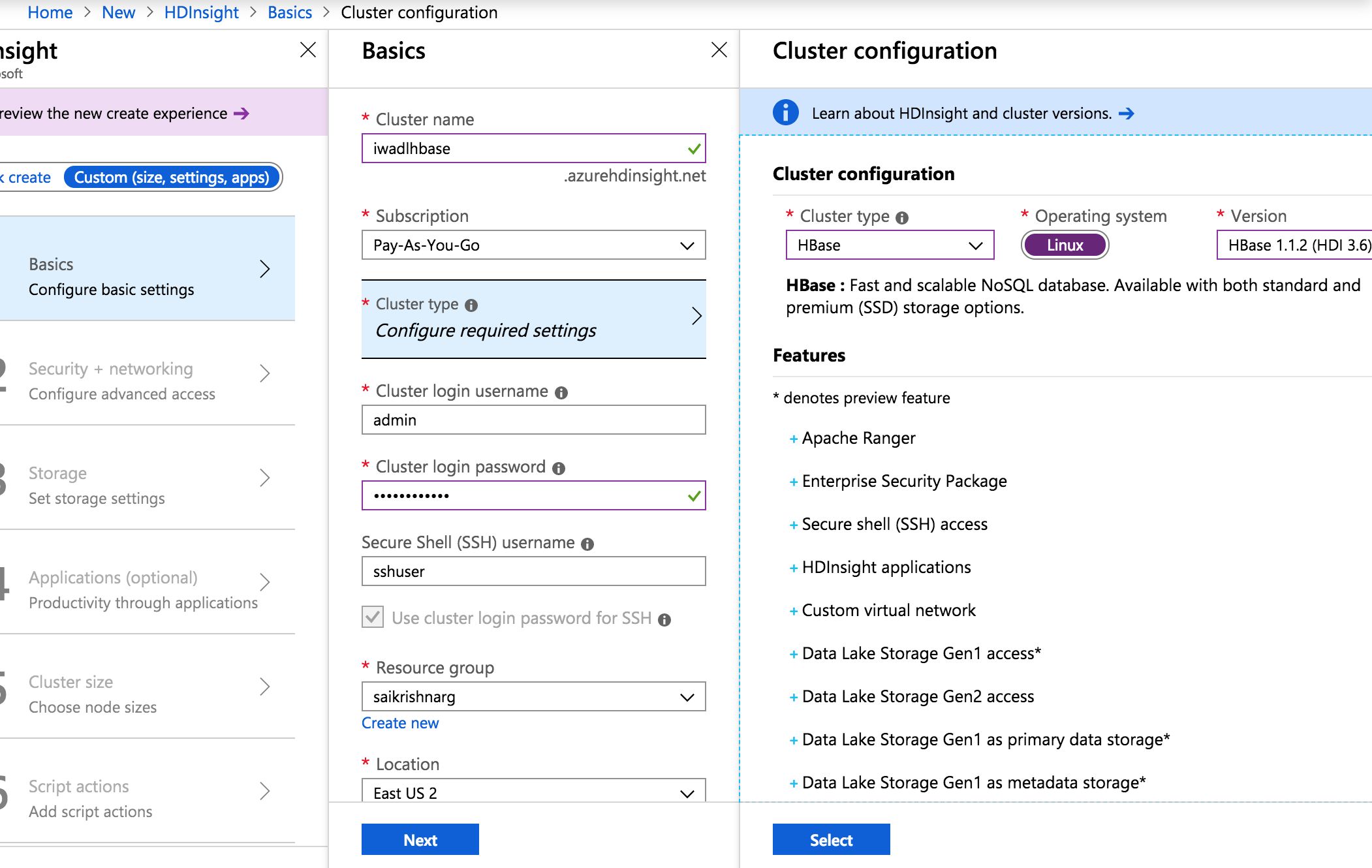Viewport: 1372px width, 868px height.
Task: Switch to Quick create mode
Action: tap(27, 177)
